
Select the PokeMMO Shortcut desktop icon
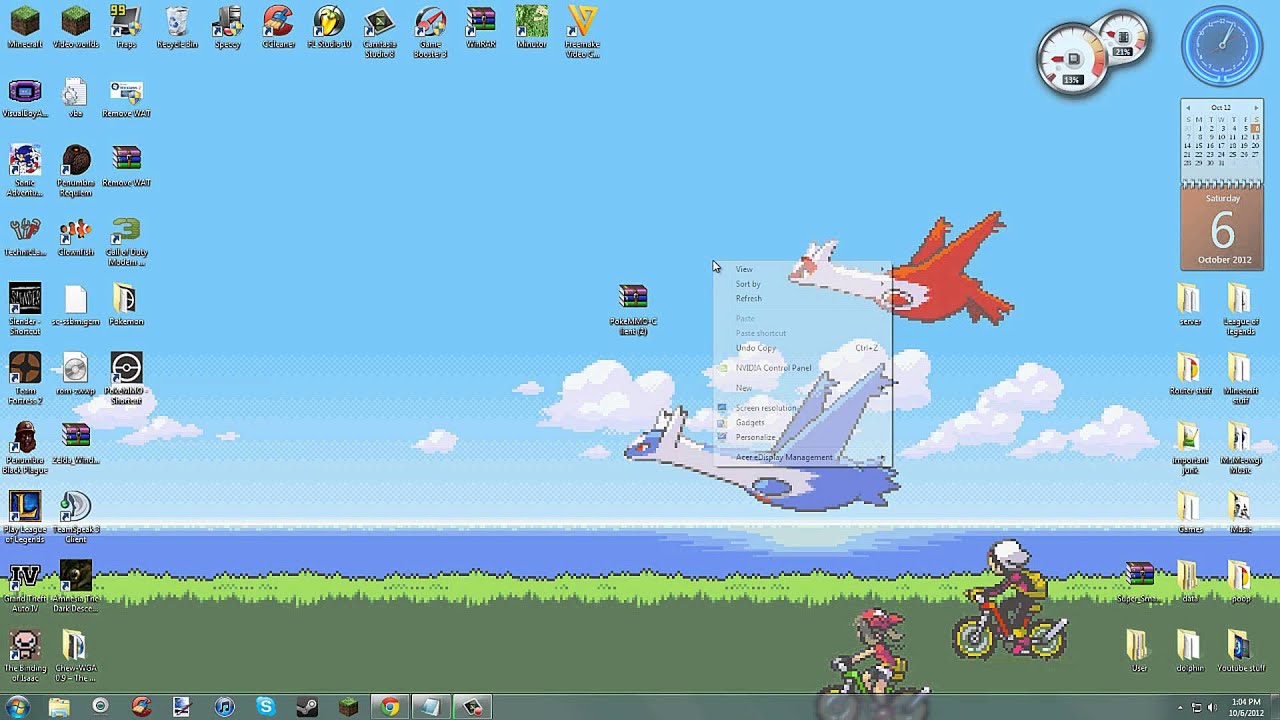pyautogui.click(x=126, y=379)
